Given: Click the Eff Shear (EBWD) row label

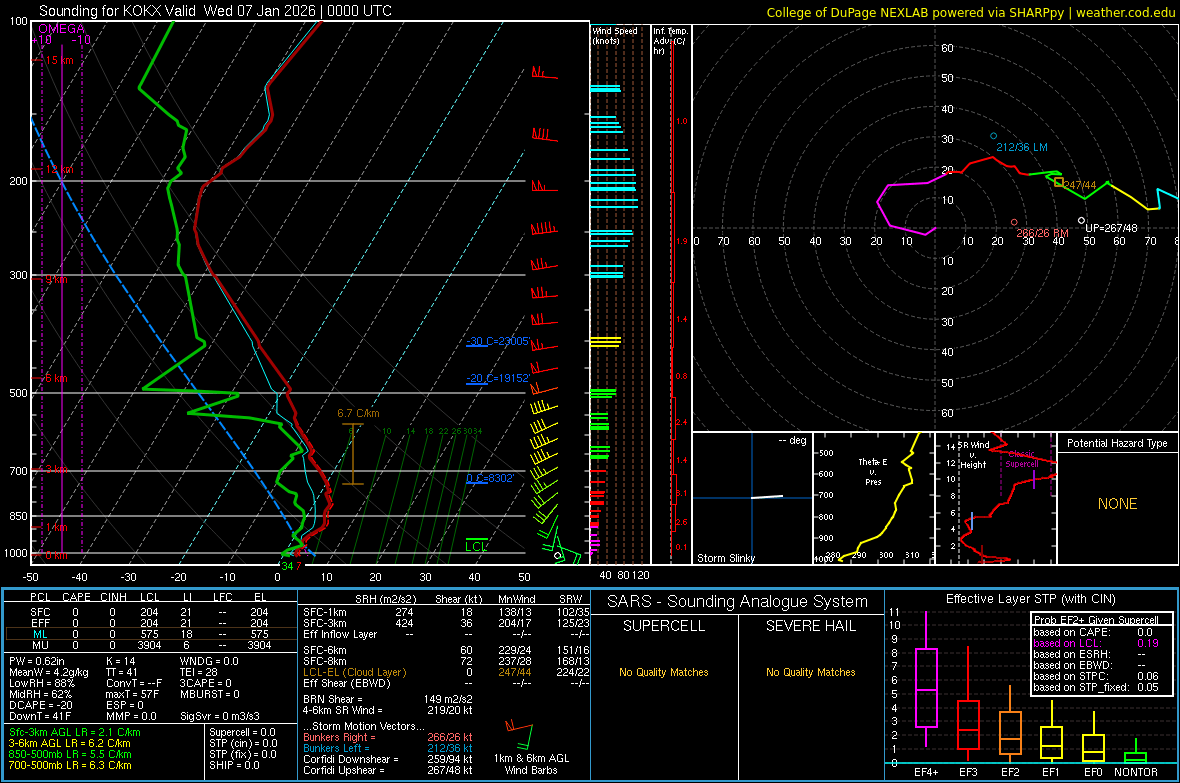Looking at the screenshot, I should (347, 684).
